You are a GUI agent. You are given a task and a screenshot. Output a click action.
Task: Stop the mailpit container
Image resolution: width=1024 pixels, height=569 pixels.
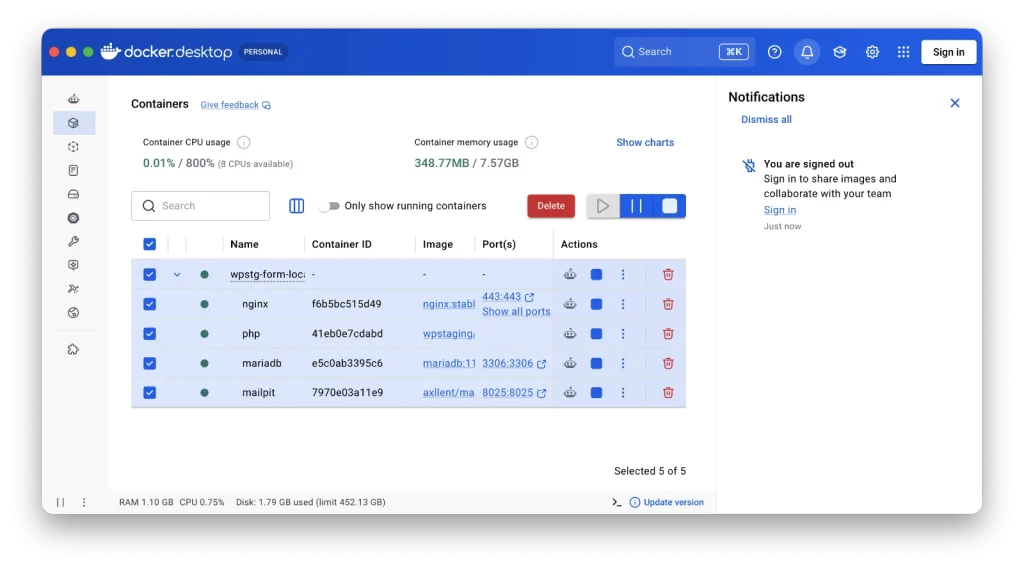[x=596, y=393]
